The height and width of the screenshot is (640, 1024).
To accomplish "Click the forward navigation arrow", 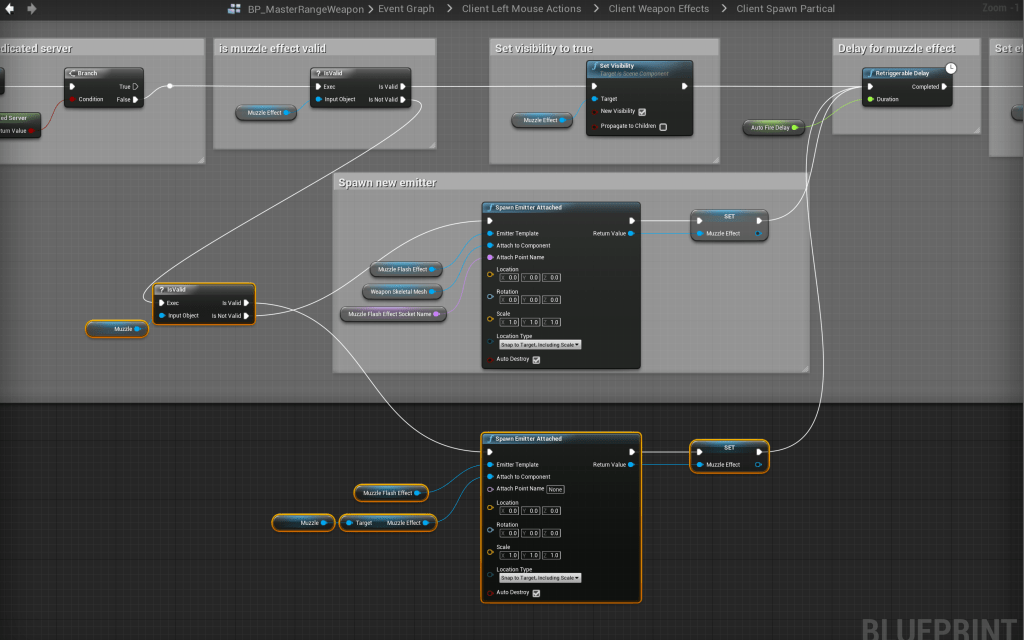I will coord(32,9).
